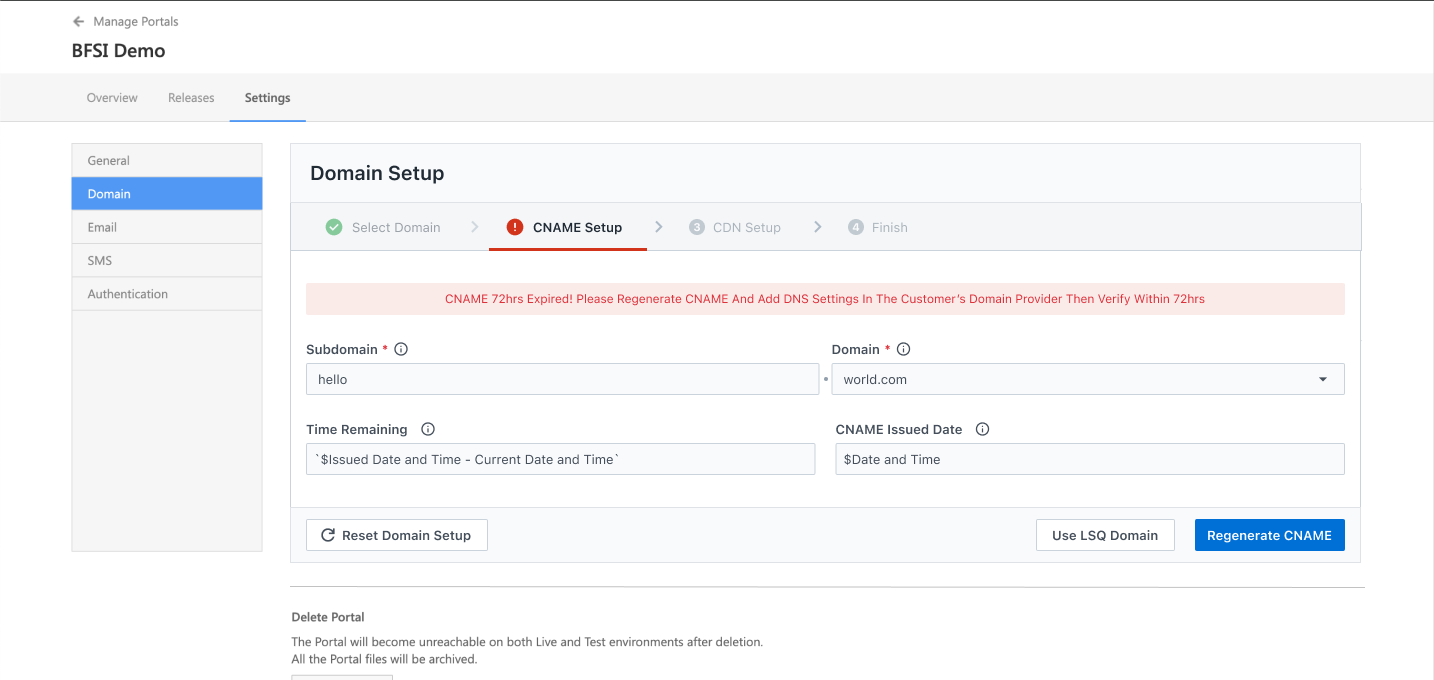Open the world.com domain dropdown

pyautogui.click(x=1325, y=379)
